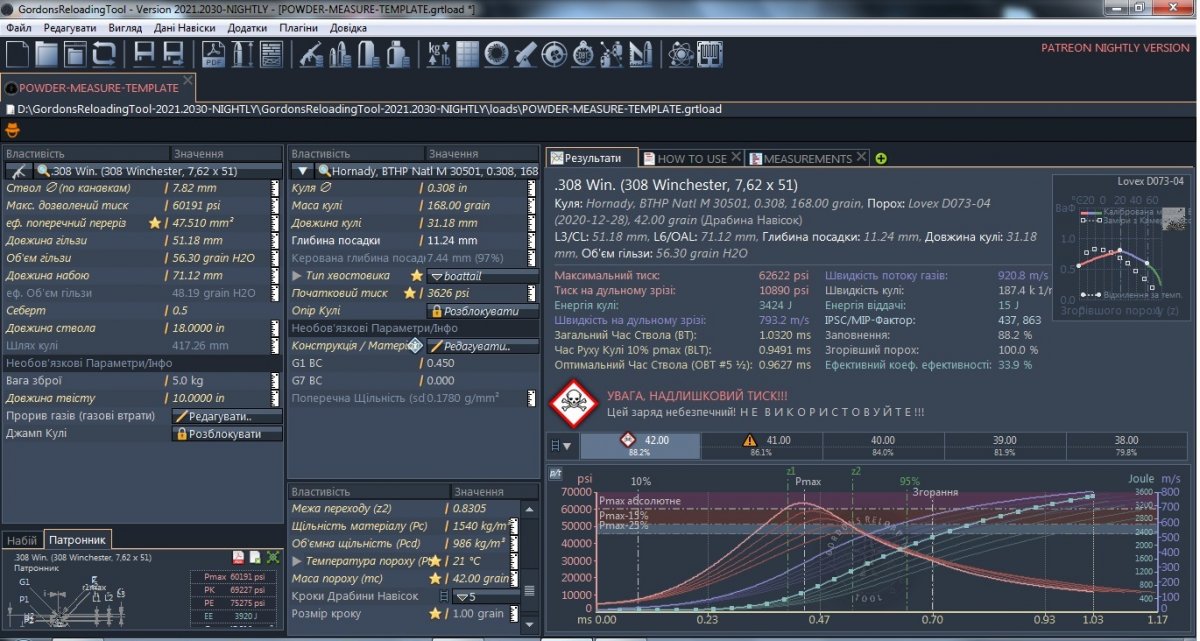Select the 41.00 warning ladder cell
This screenshot has width=1200, height=641.
[761, 445]
